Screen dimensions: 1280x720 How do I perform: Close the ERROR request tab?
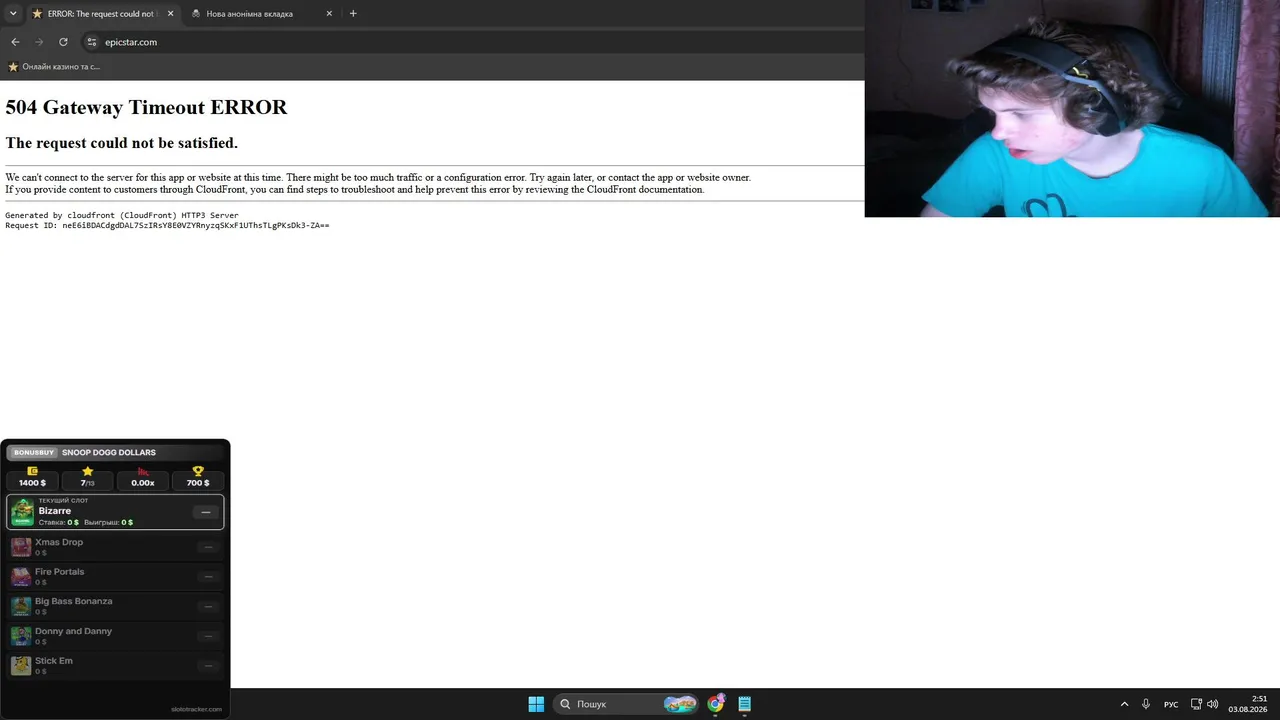pos(171,14)
